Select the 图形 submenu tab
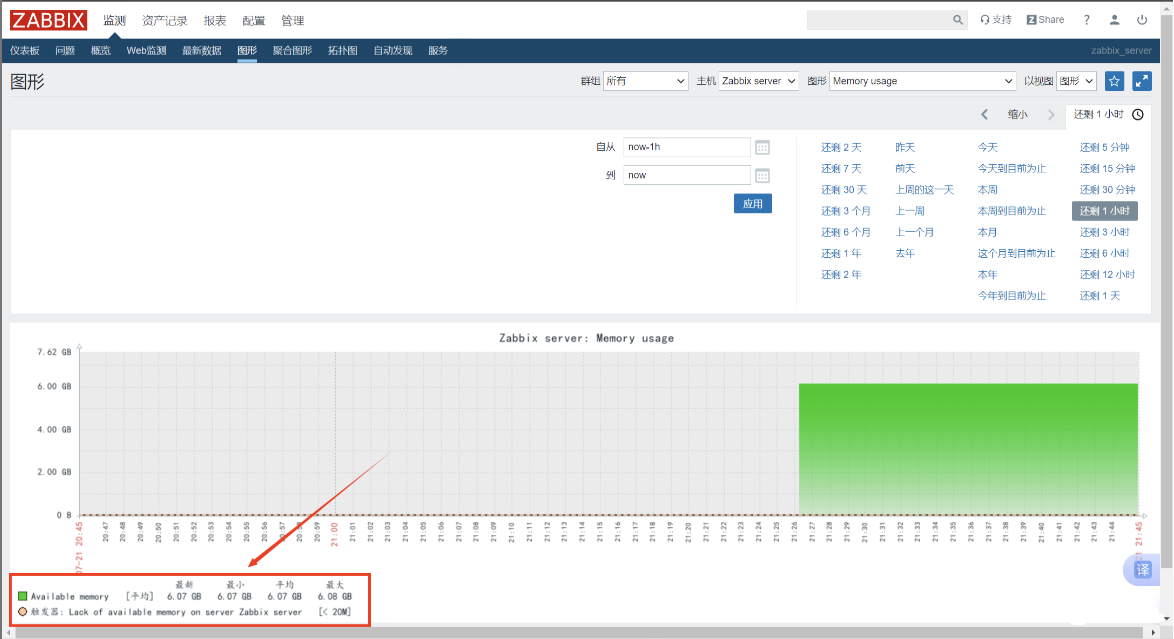This screenshot has width=1174, height=639. coord(247,51)
